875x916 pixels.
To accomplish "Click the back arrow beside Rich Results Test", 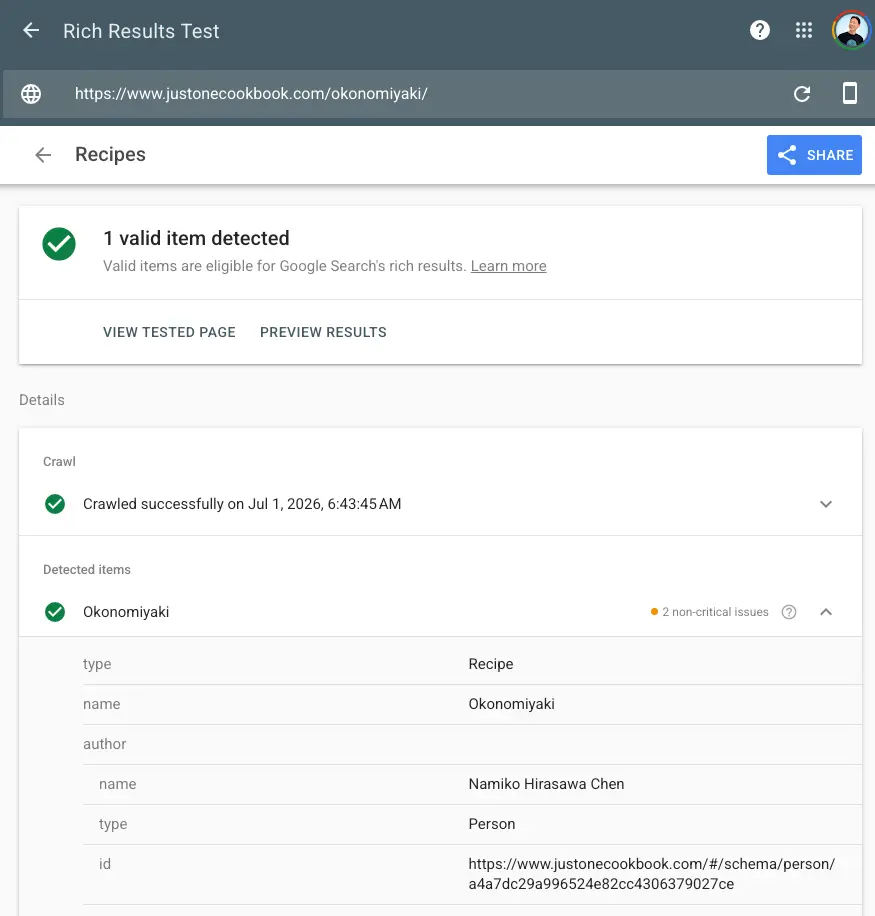I will pos(31,30).
